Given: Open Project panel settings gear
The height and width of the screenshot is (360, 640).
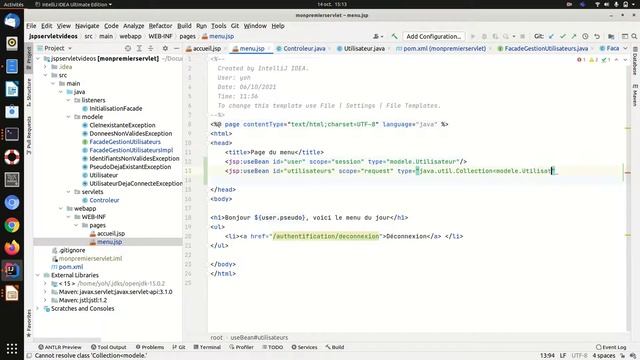Looking at the screenshot, I should [x=165, y=48].
